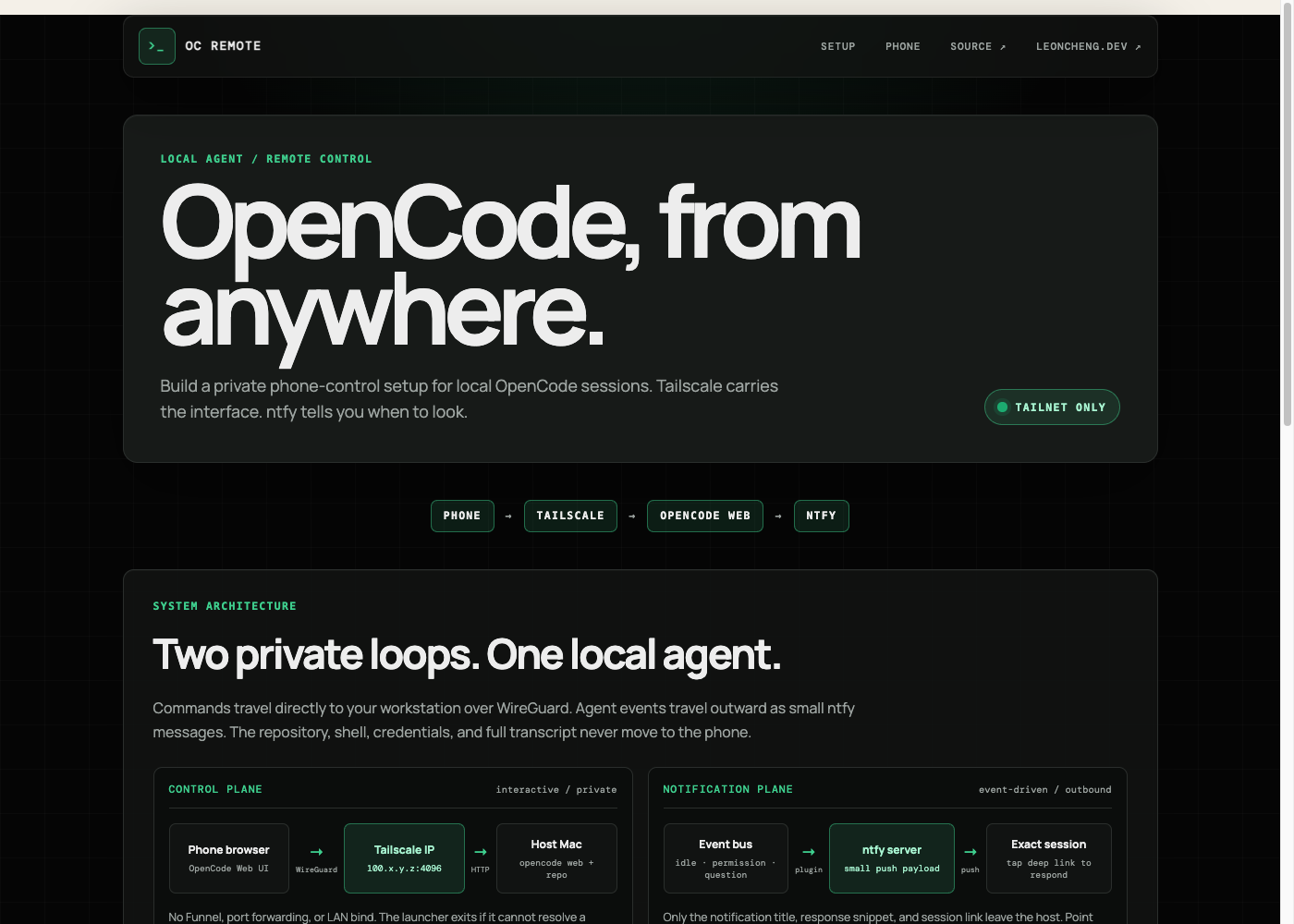This screenshot has height=924, width=1294.
Task: Click the 100.x.y.z:4096 address text
Action: pyautogui.click(x=404, y=869)
